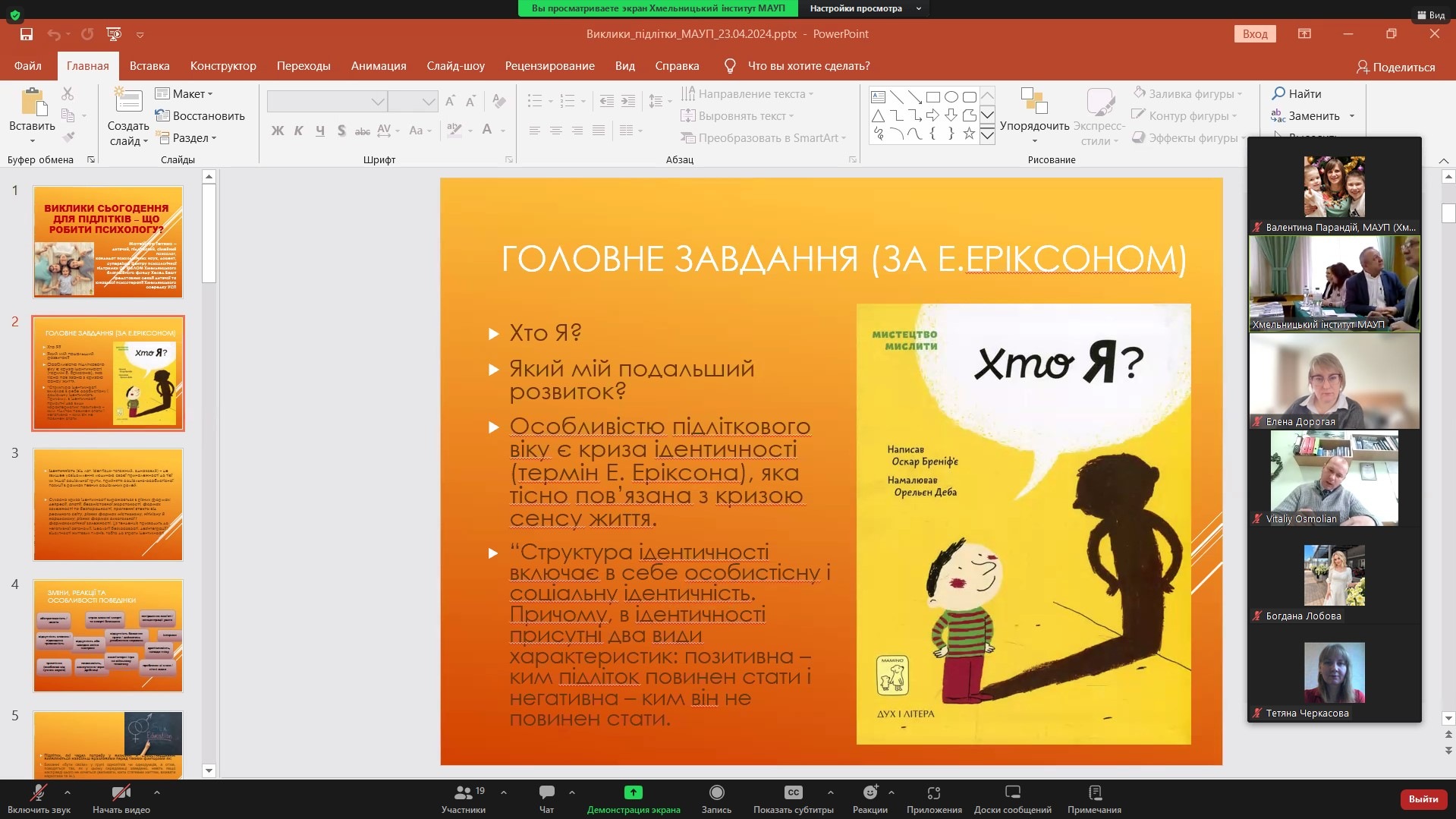
Task: Open the Reactions smiley icon
Action: tap(870, 793)
